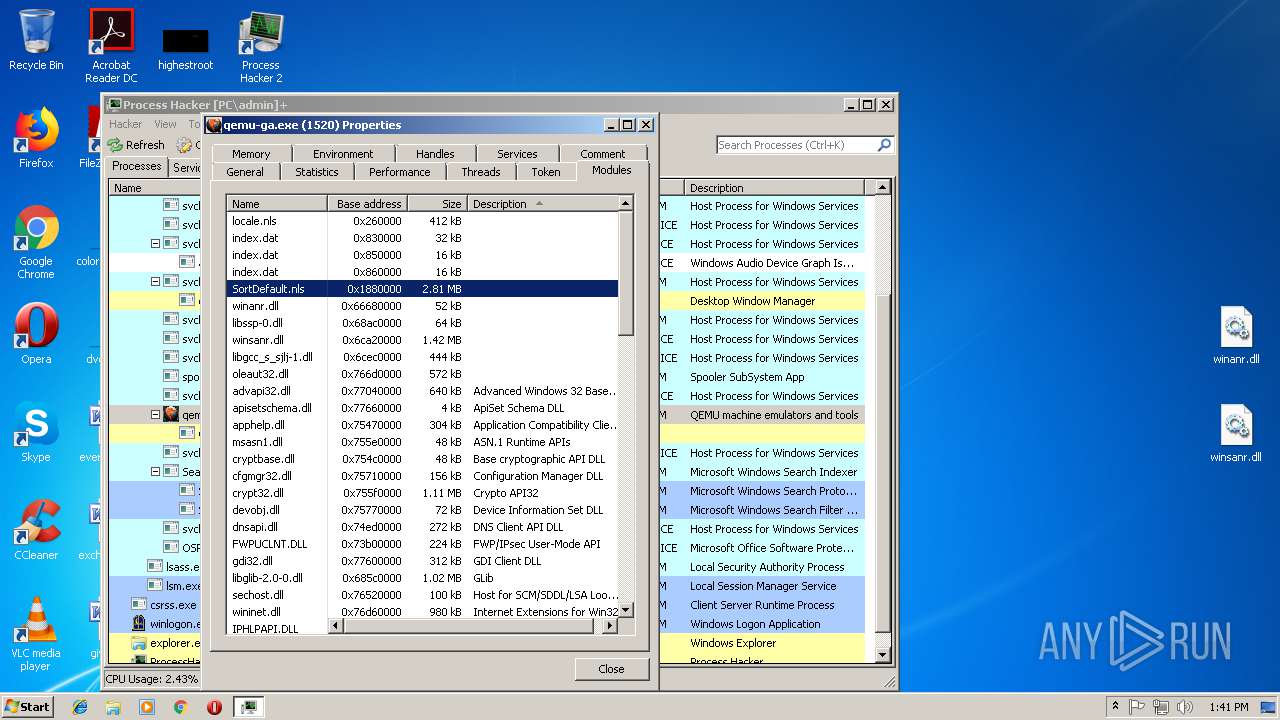Screen dimensions: 1280x720
Task: Launch Process Hacker 2 desktop shortcut
Action: tap(261, 46)
